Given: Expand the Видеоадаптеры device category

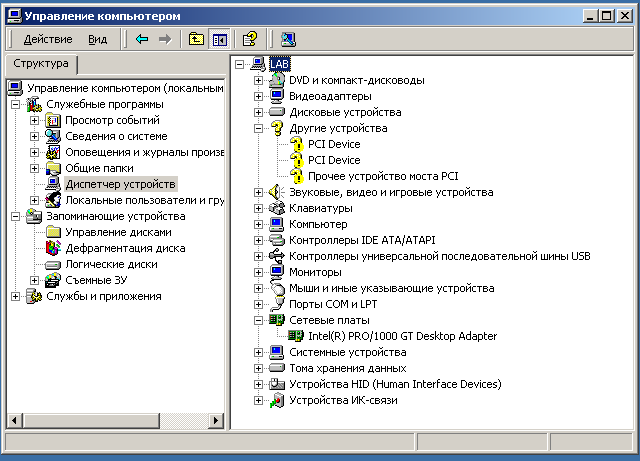Looking at the screenshot, I should click(x=258, y=96).
